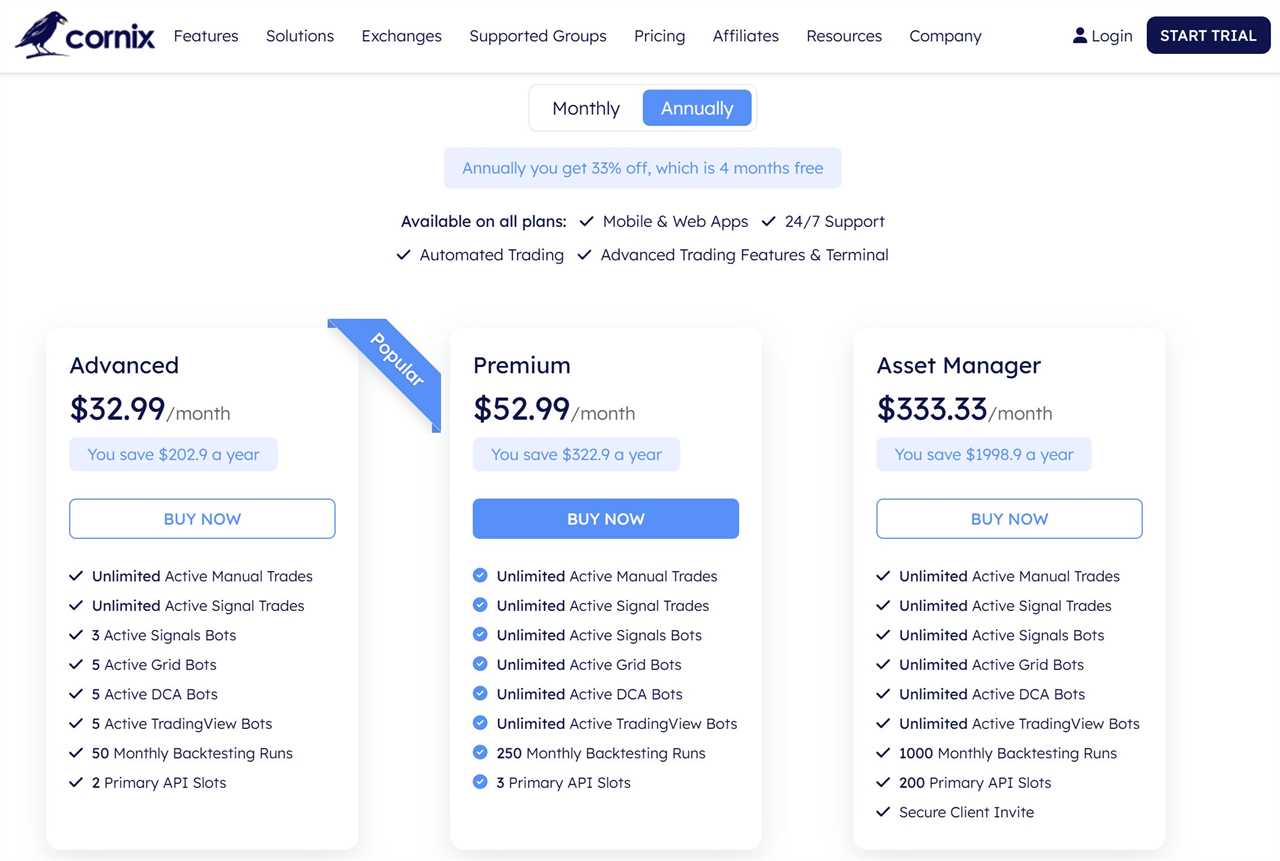The height and width of the screenshot is (861, 1280).
Task: Click the checkmark beside 50 Monthly Backtesting Runs
Action: [x=76, y=753]
